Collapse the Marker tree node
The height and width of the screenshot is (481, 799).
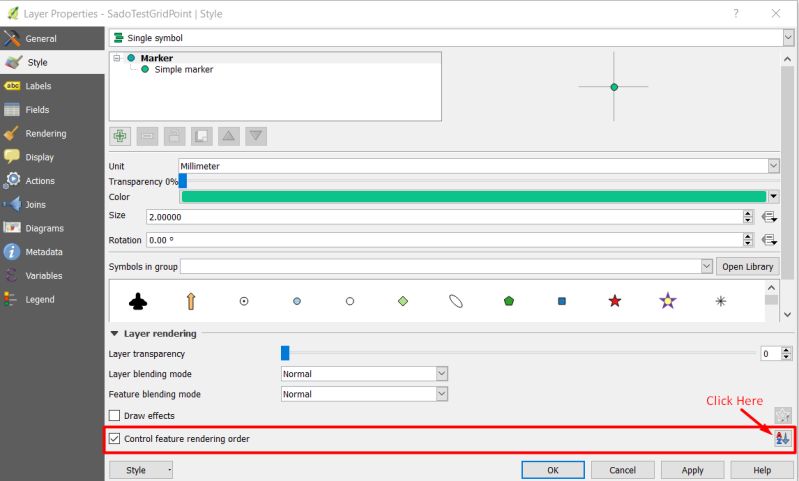117,58
